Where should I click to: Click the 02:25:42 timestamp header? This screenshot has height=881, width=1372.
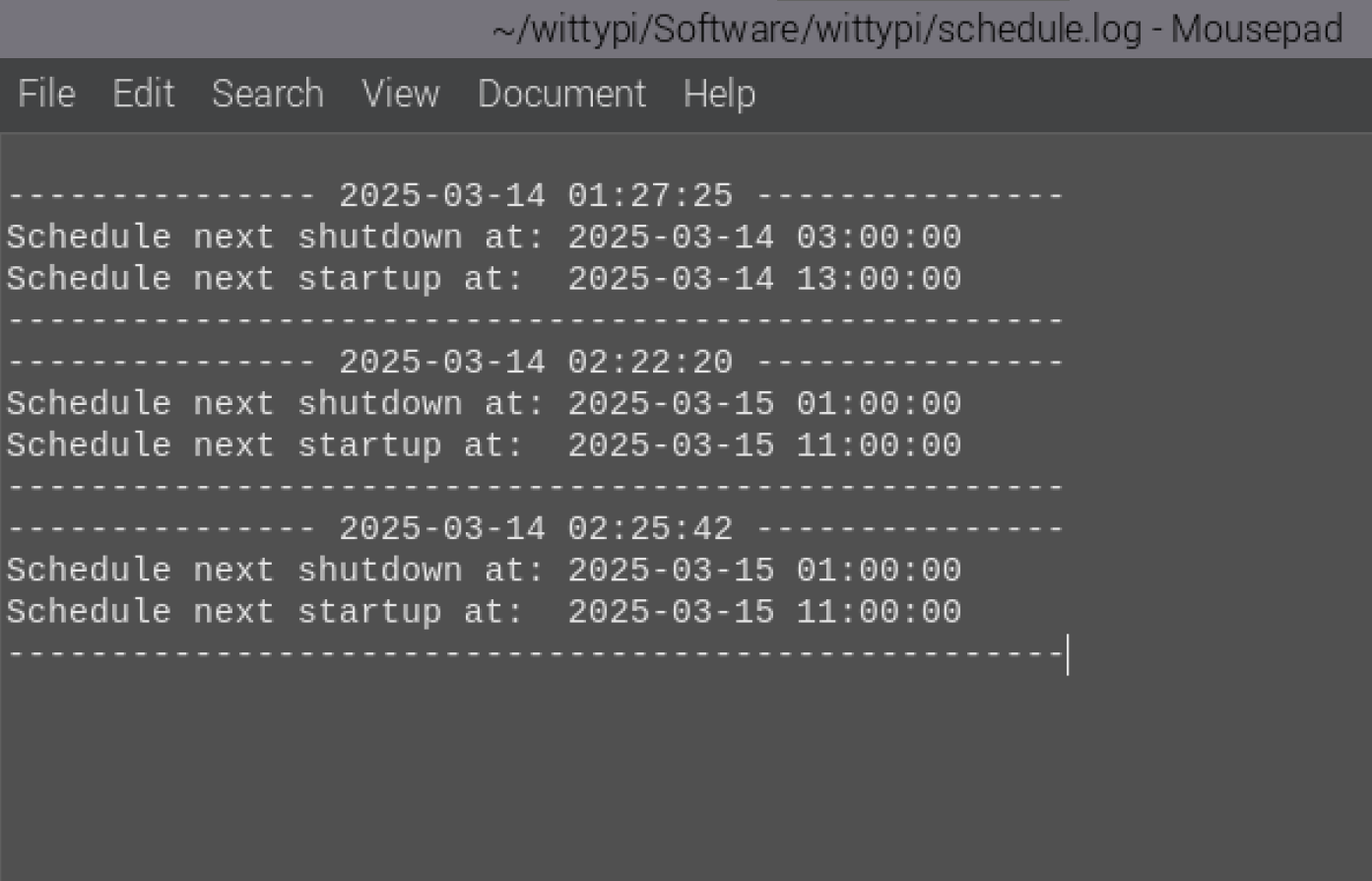[650, 528]
